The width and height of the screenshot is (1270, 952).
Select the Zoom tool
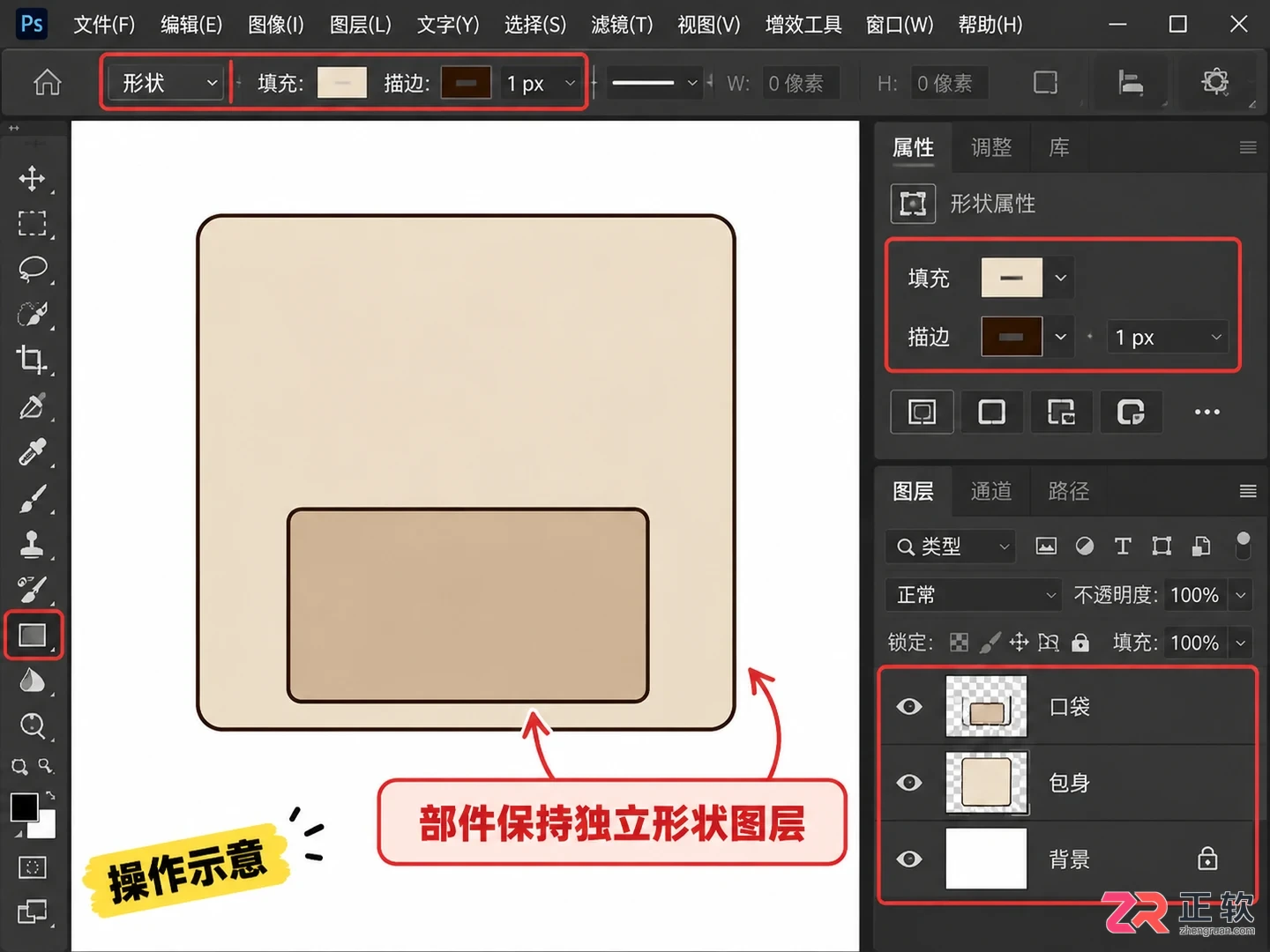pyautogui.click(x=33, y=725)
